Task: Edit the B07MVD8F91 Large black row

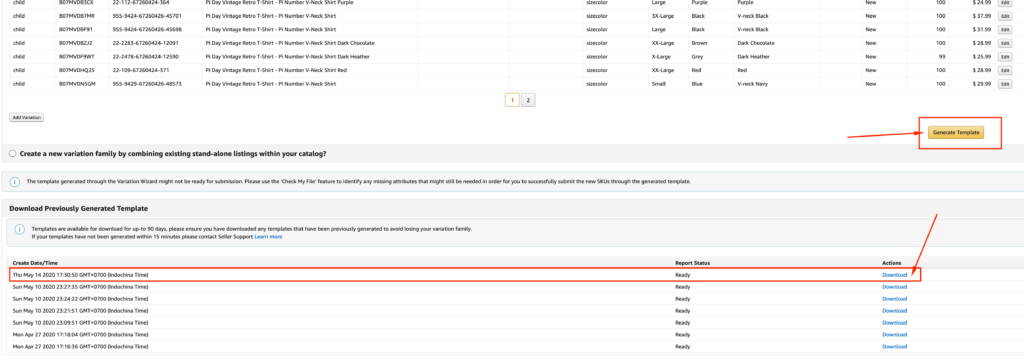Action: click(x=1006, y=29)
